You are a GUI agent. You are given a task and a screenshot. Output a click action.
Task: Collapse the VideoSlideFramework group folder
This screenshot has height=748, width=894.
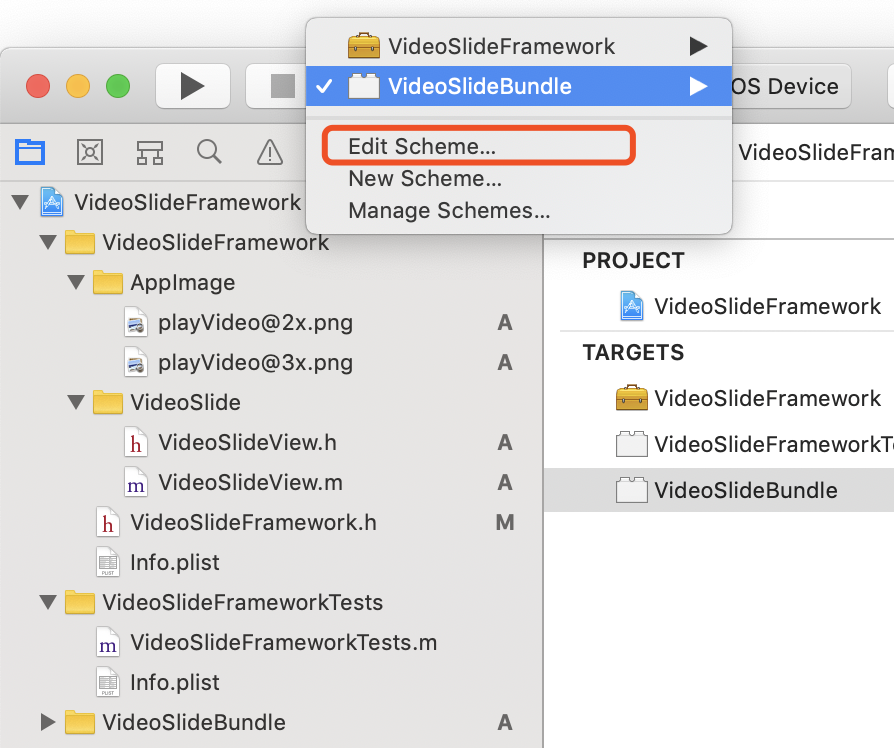click(48, 242)
